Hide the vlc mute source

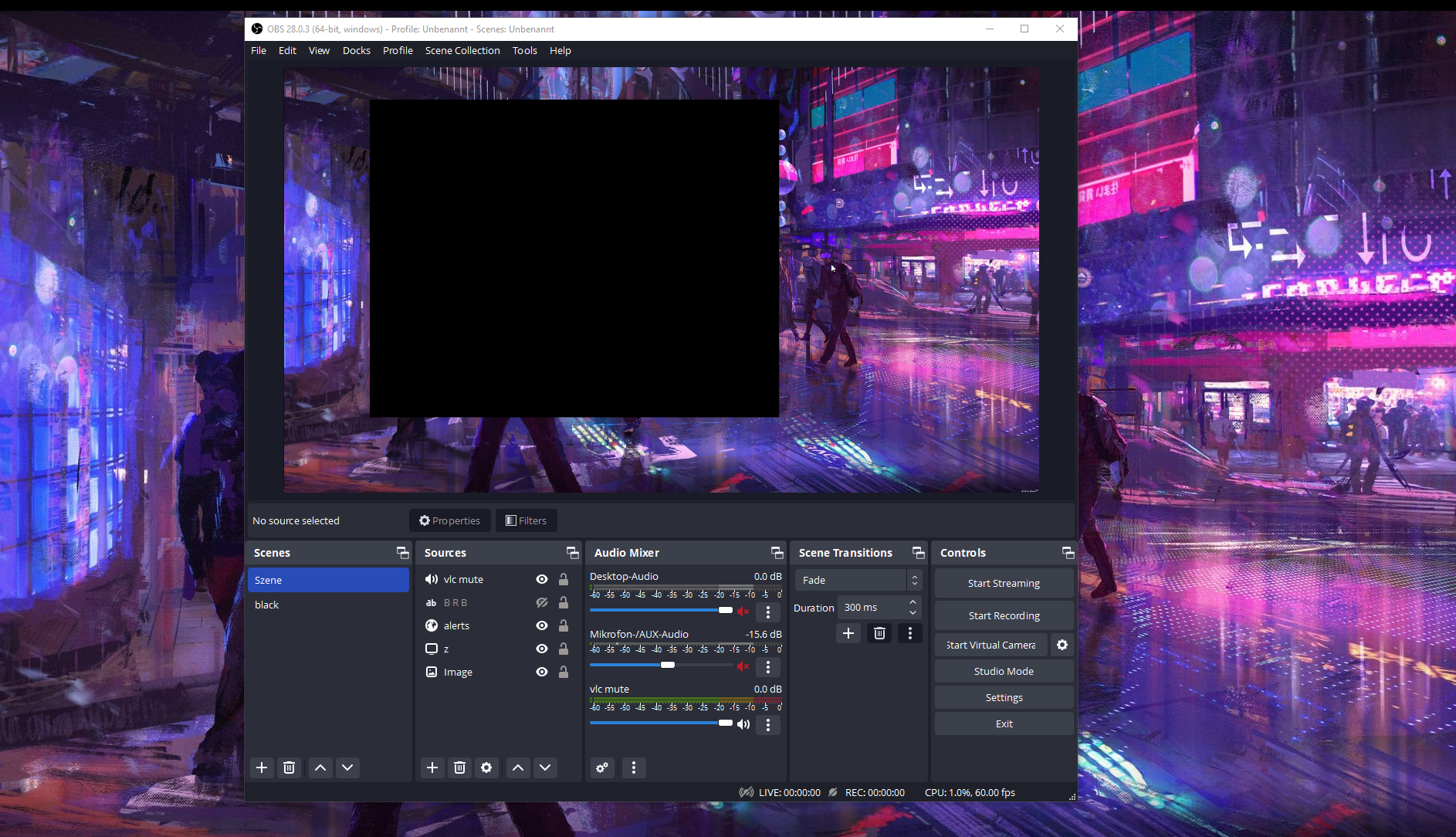point(542,579)
